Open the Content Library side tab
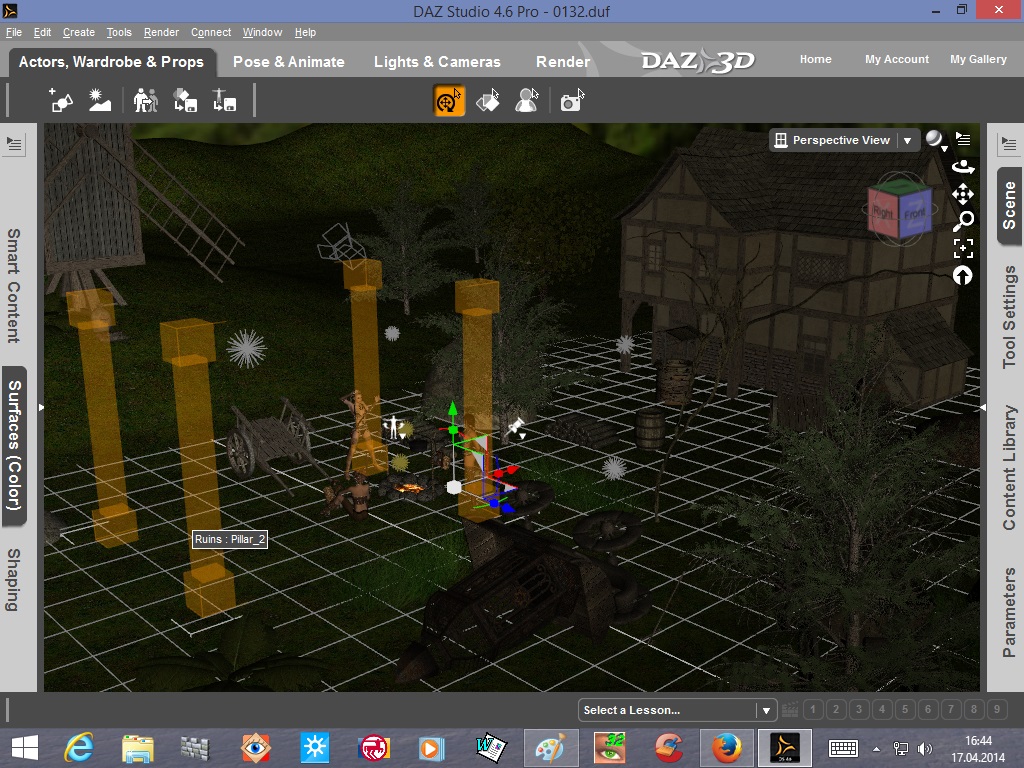Image resolution: width=1024 pixels, height=768 pixels. (x=1009, y=468)
